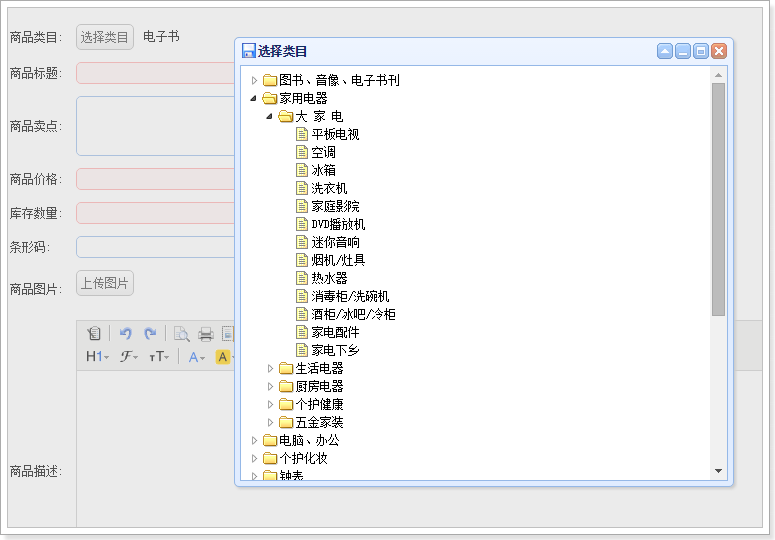Select the 家电下乡 category

(x=335, y=350)
